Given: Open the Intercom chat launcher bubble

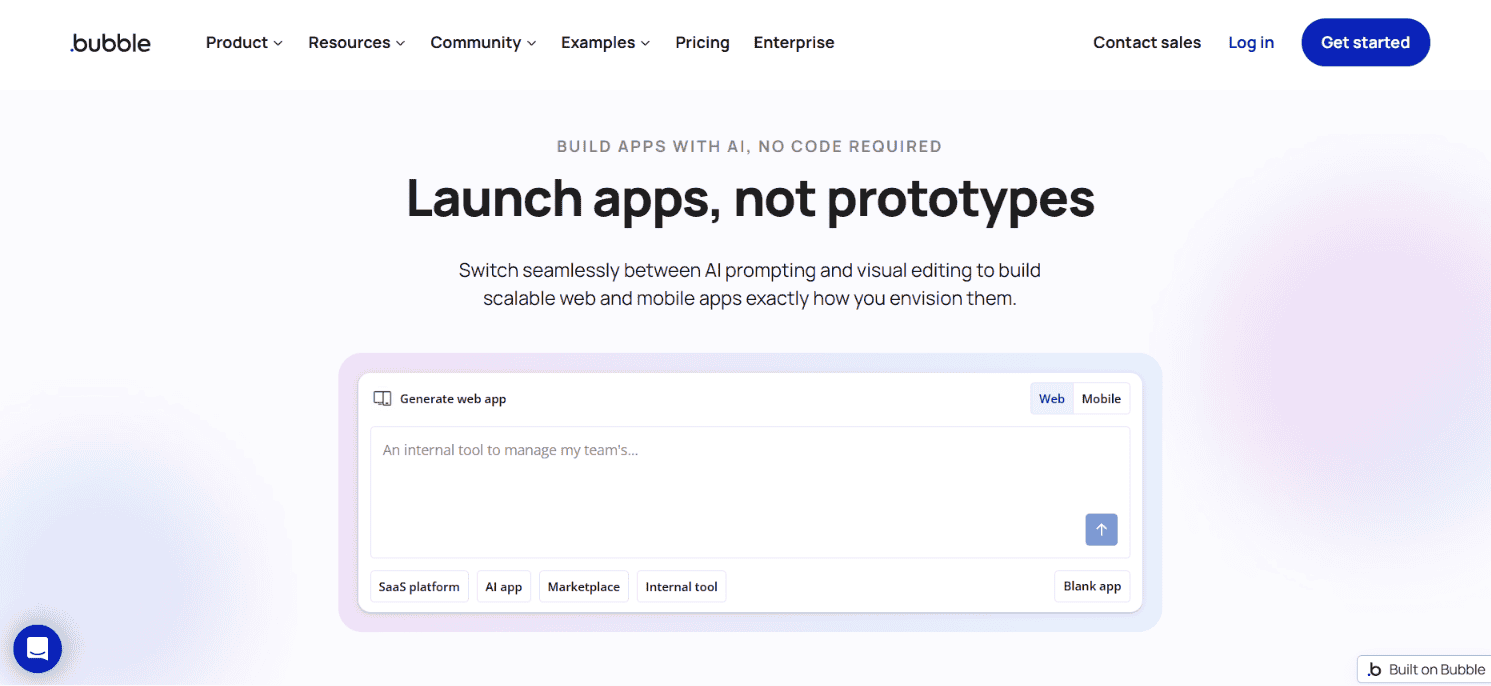Looking at the screenshot, I should coord(38,649).
